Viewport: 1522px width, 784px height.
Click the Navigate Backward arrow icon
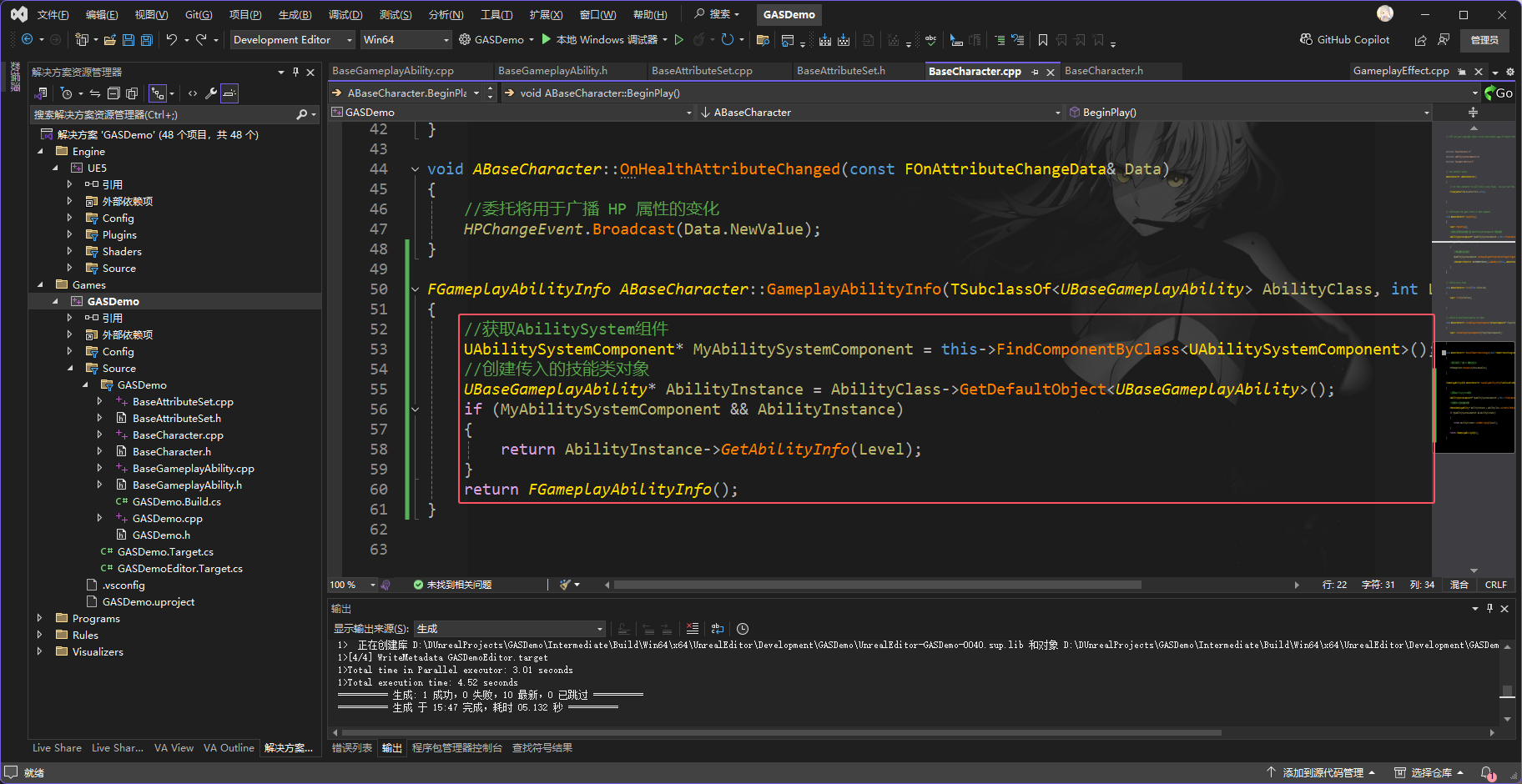27,39
